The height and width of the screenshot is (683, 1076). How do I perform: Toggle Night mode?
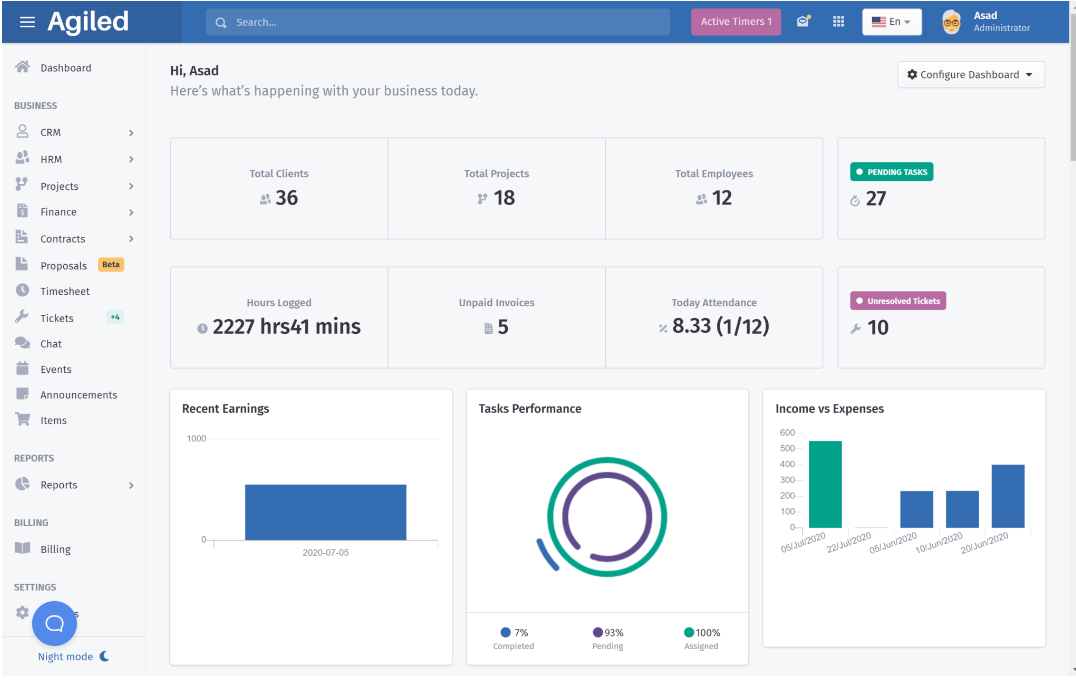[73, 657]
